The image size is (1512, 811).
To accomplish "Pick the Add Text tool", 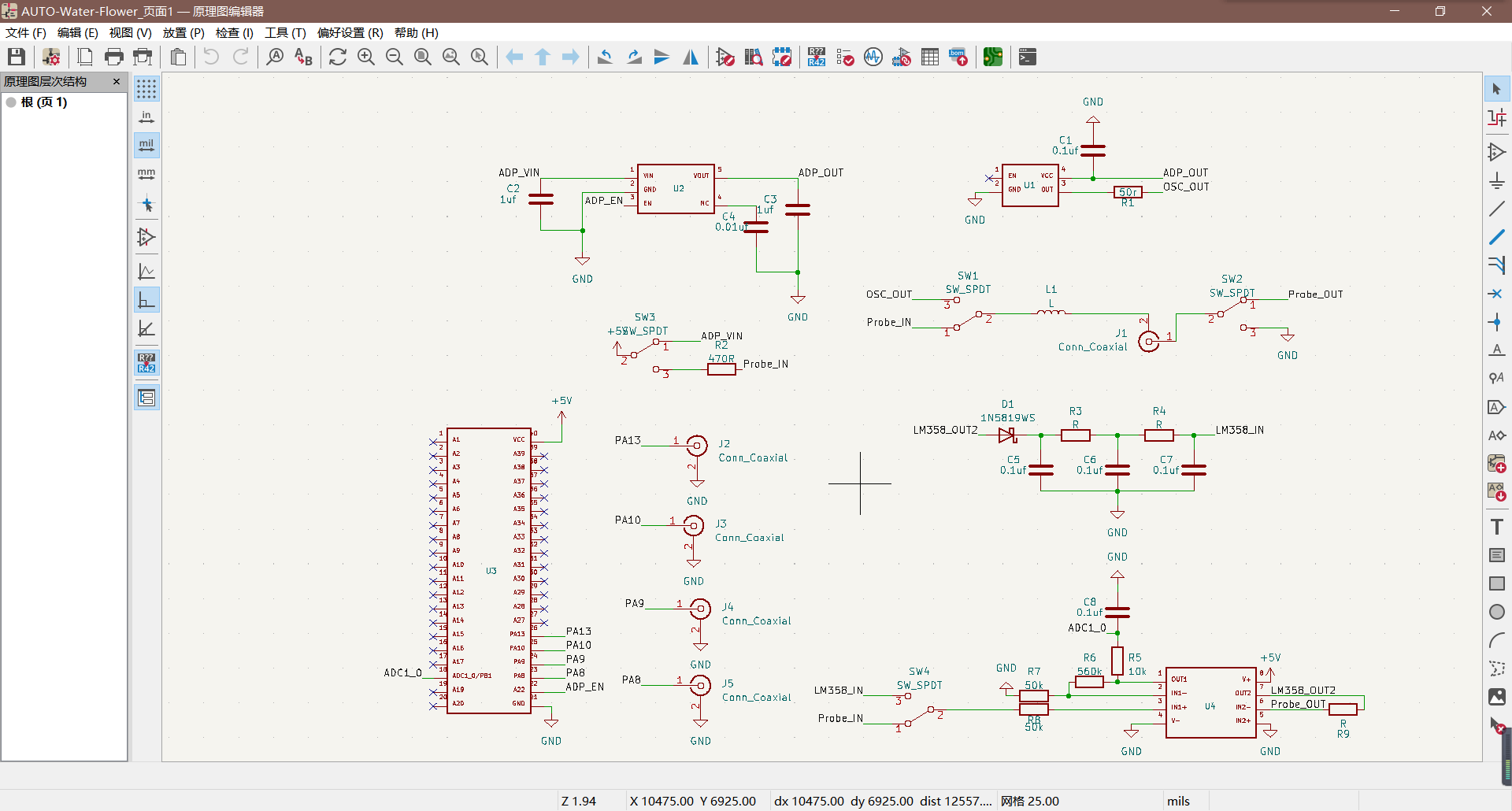I will coord(1497,527).
